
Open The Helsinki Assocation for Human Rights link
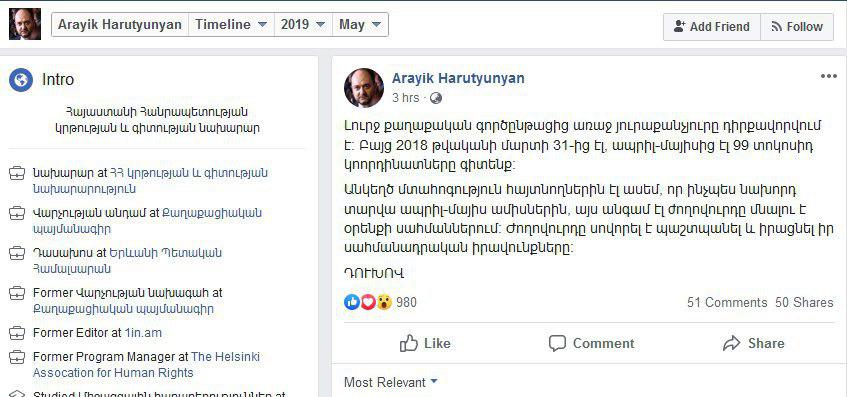[146, 365]
